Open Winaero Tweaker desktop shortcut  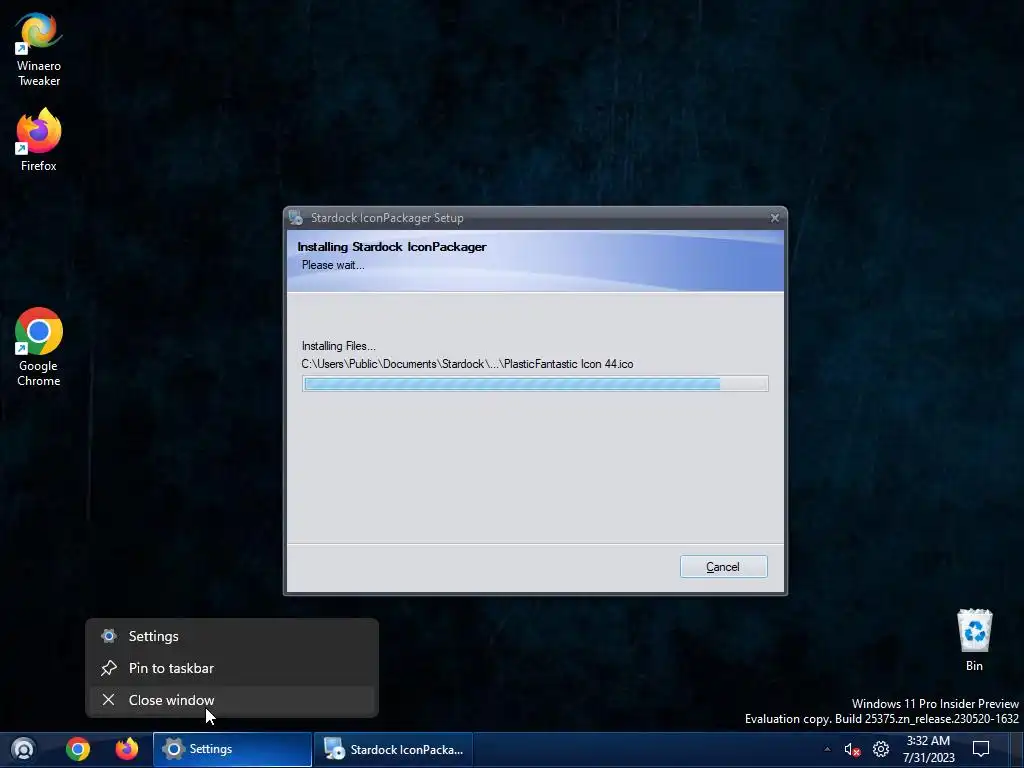pos(39,49)
